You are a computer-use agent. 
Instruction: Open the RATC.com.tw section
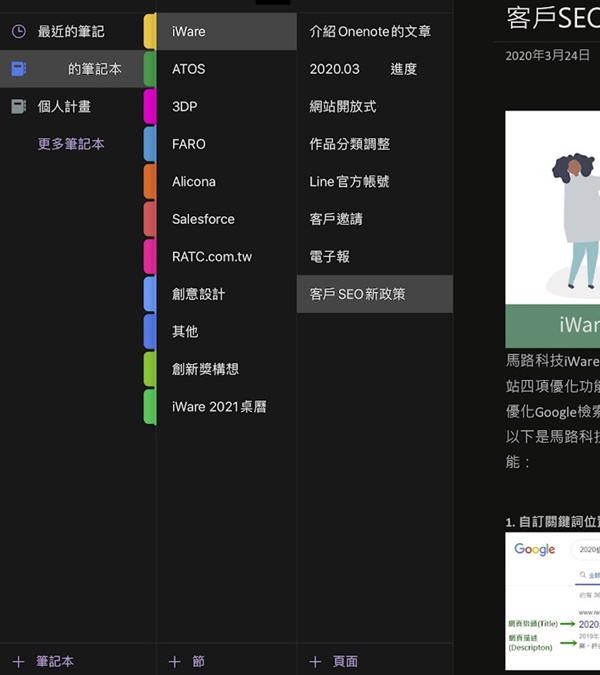coord(226,257)
